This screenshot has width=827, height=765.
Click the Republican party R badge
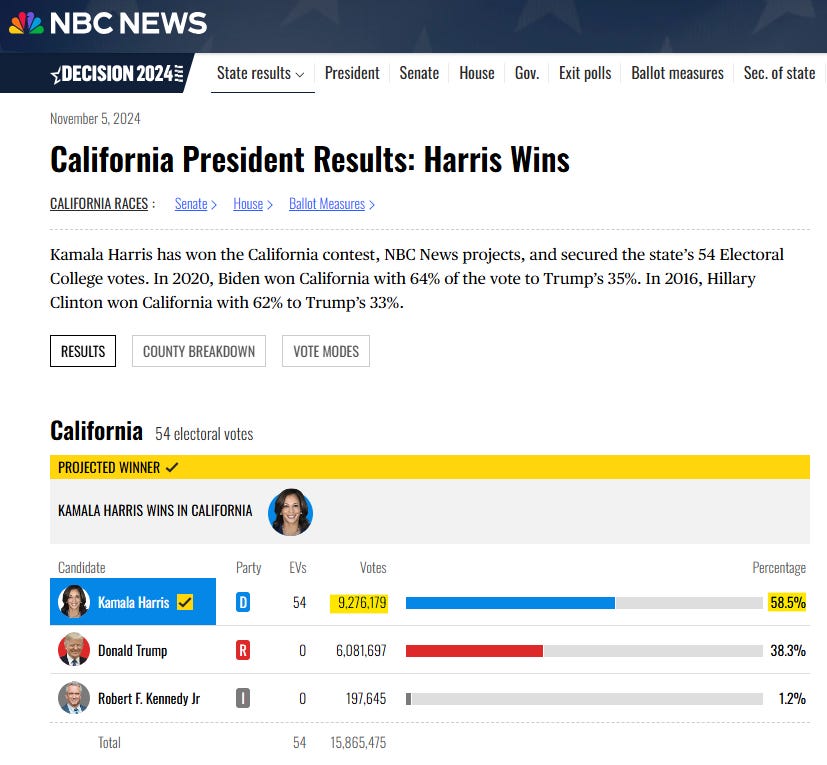[x=243, y=650]
